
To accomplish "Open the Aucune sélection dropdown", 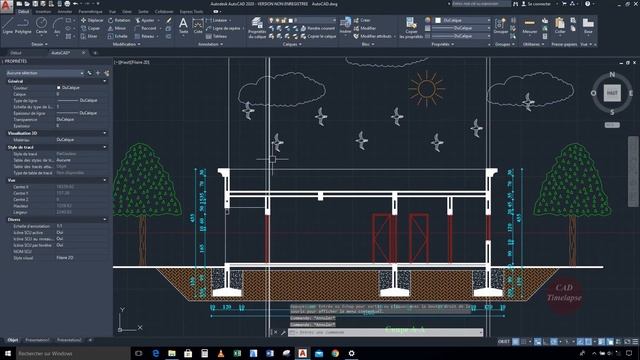I will (44, 73).
